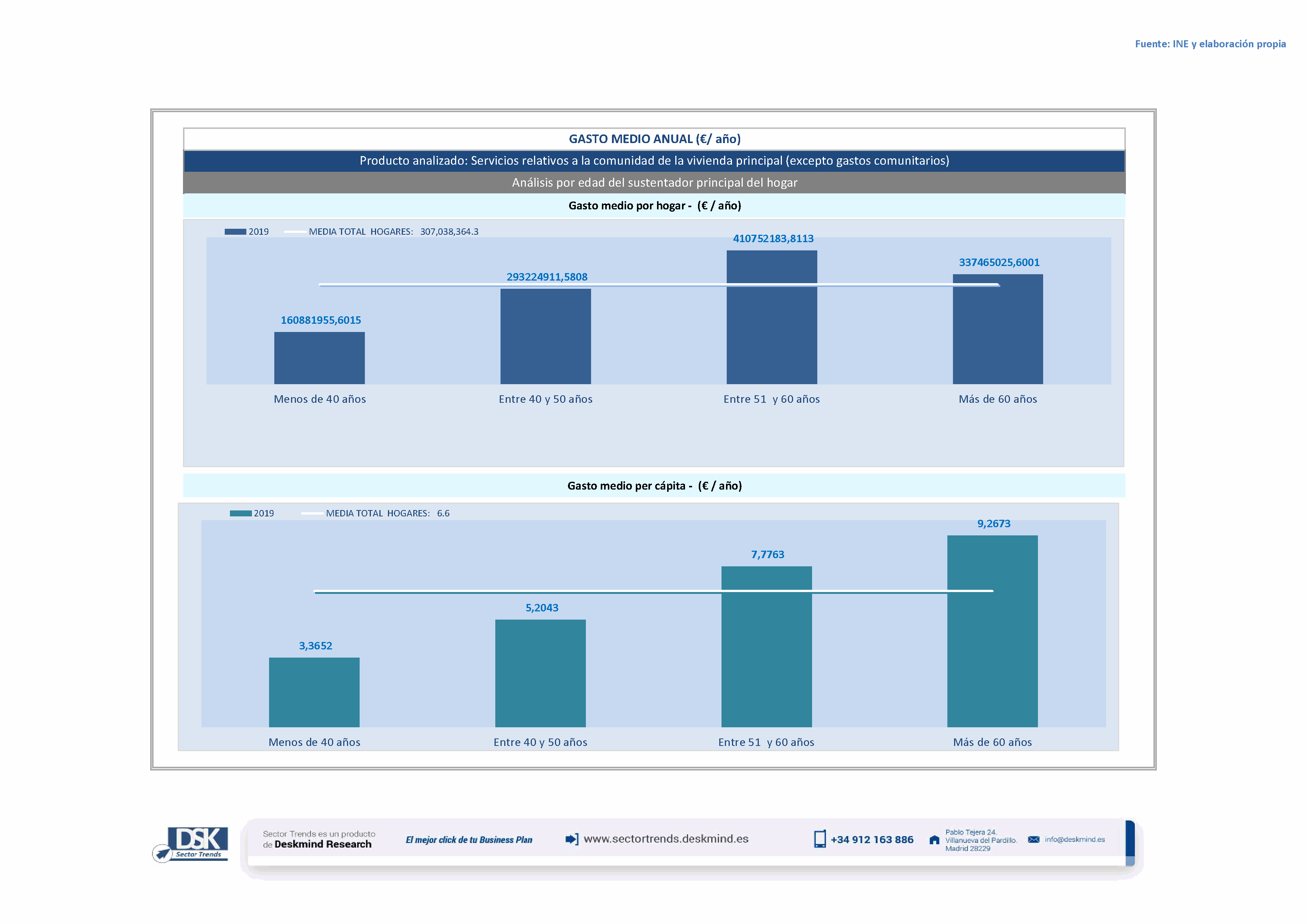The image size is (1307, 924).
Task: Click the dark blue 2019 legend marker, top chart
Action: coord(235,232)
